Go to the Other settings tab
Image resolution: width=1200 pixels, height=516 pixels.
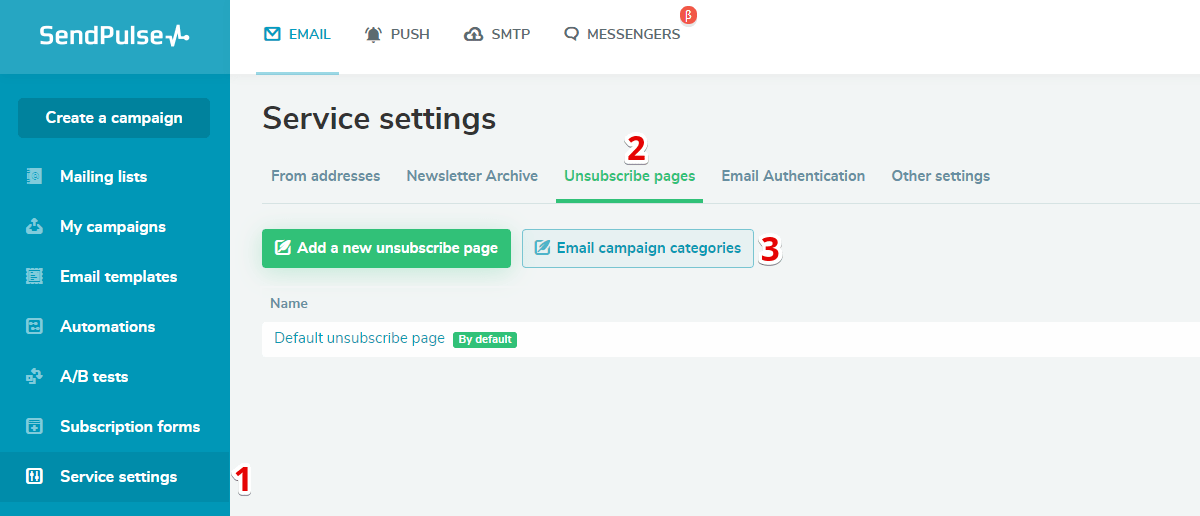tap(940, 176)
